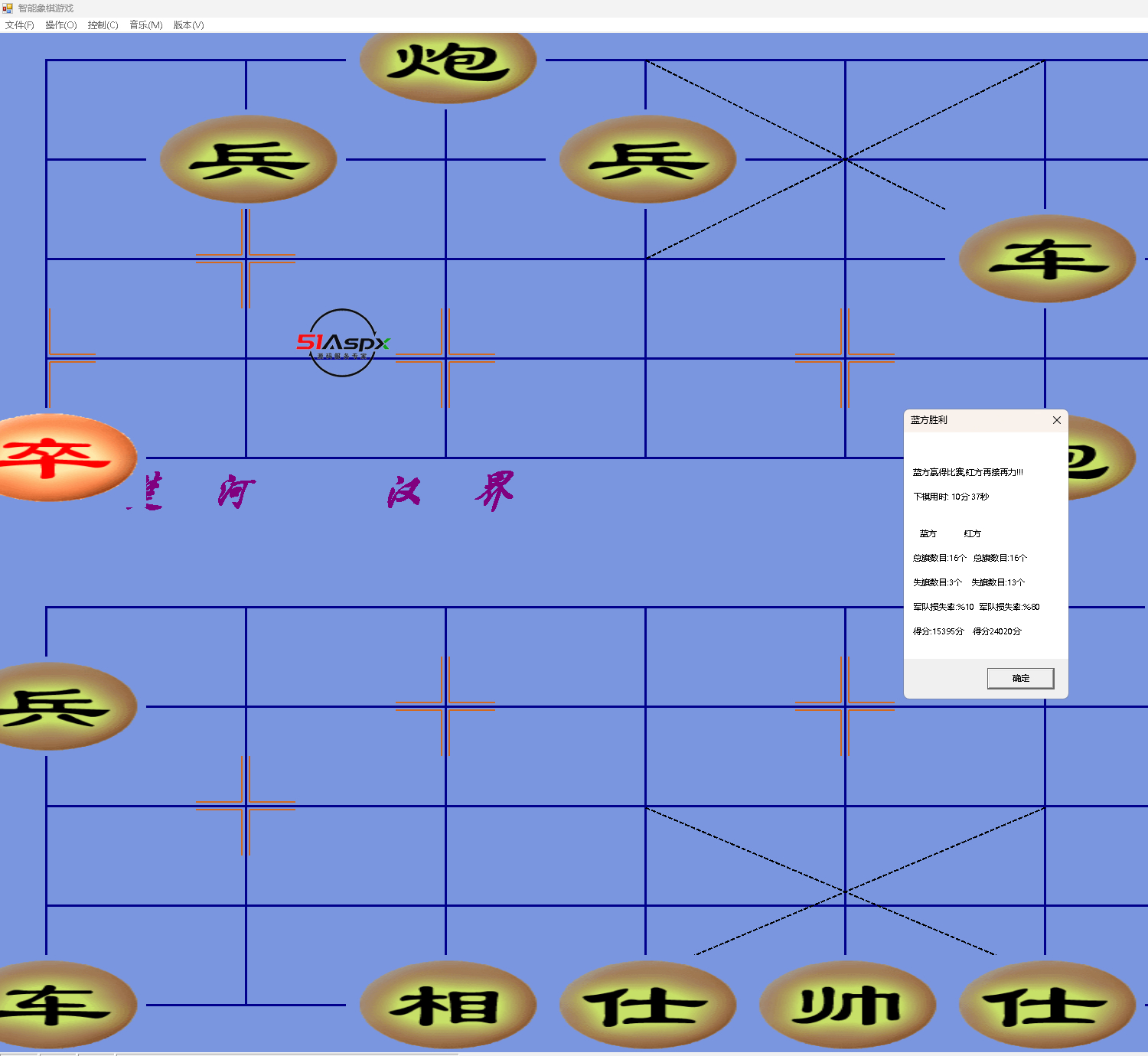Image resolution: width=1148 pixels, height=1056 pixels.
Task: Select the 相 piece
Action: coord(448,1005)
